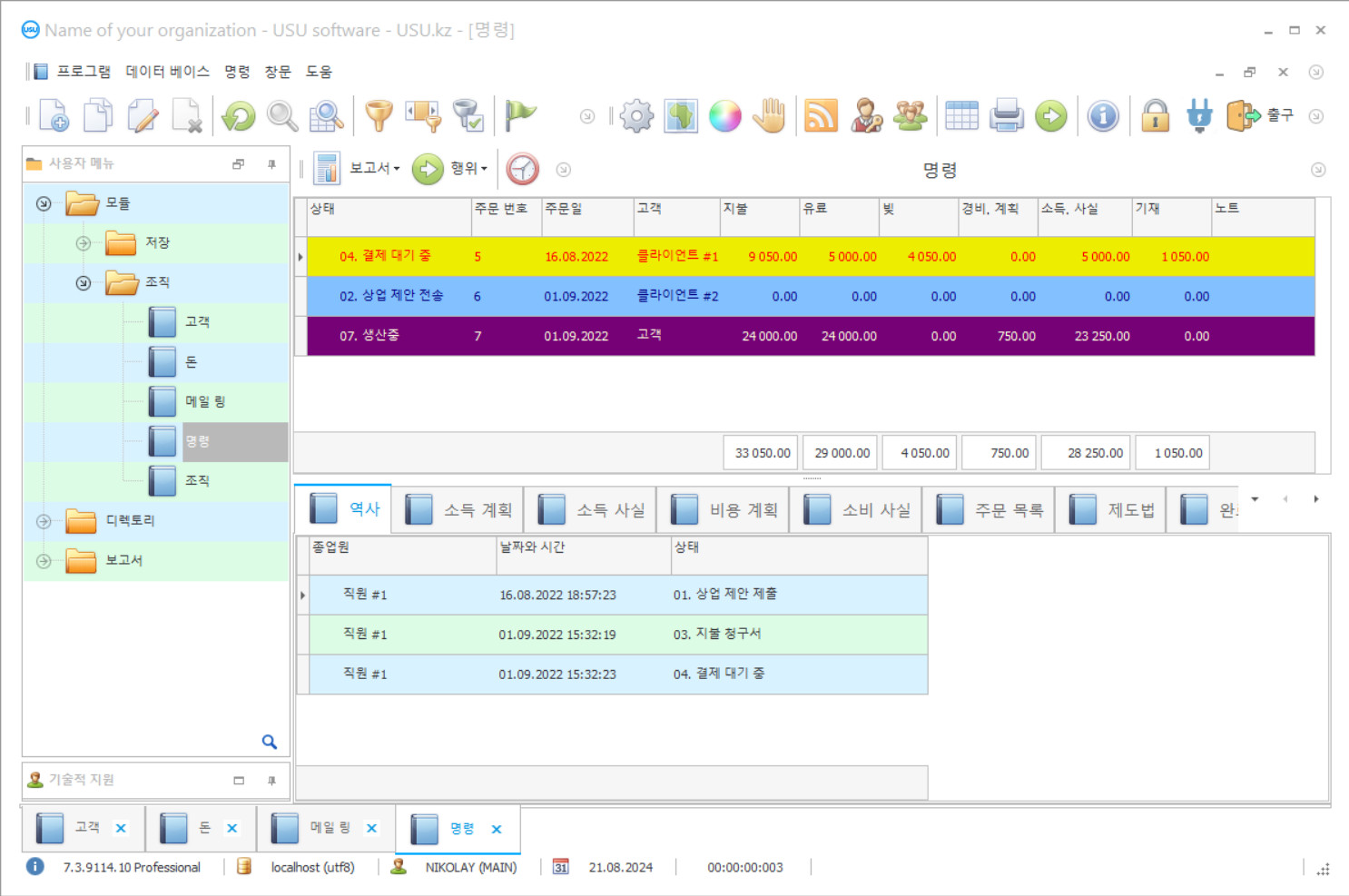Open the tab list dropdown arrow
Image resolution: width=1349 pixels, height=896 pixels.
coord(1255,499)
